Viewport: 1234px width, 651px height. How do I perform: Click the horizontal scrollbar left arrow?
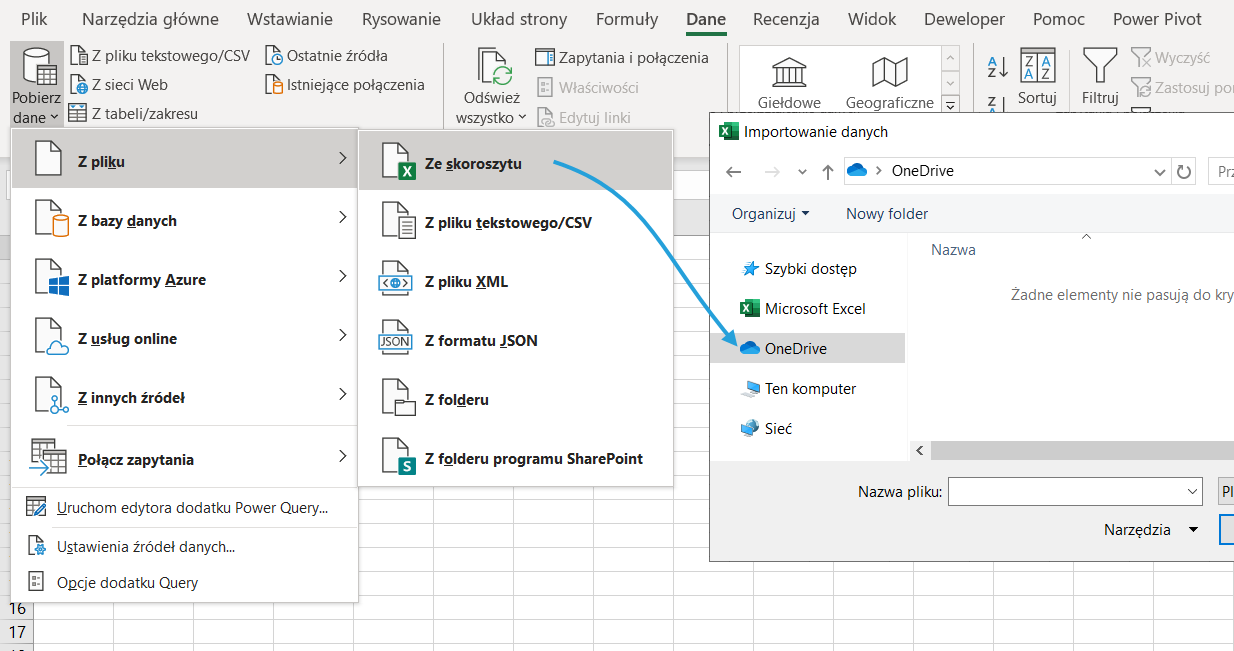(x=919, y=451)
